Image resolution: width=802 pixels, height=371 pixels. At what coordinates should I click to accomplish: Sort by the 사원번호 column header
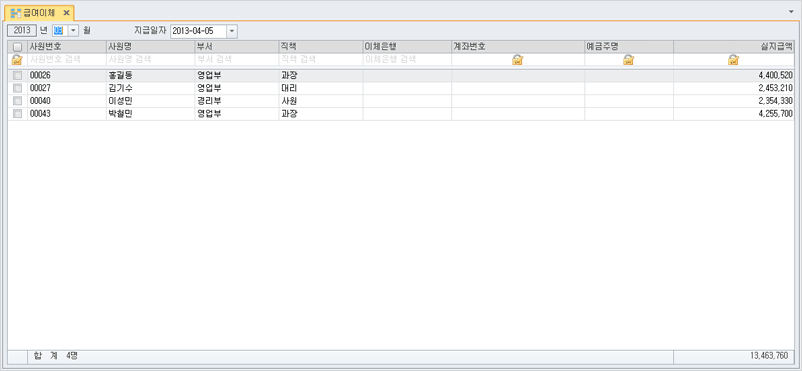pyautogui.click(x=67, y=47)
